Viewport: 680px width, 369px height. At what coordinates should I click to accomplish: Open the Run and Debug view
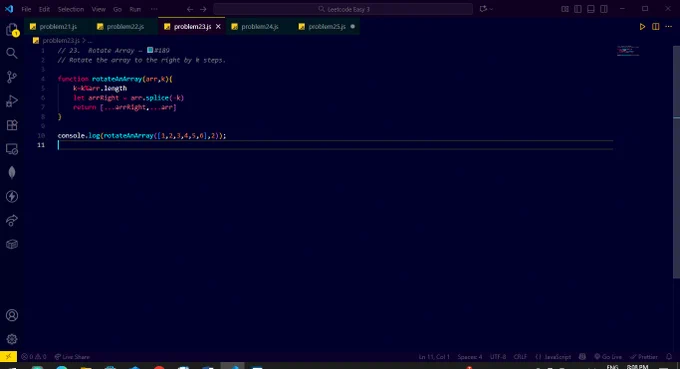12,101
